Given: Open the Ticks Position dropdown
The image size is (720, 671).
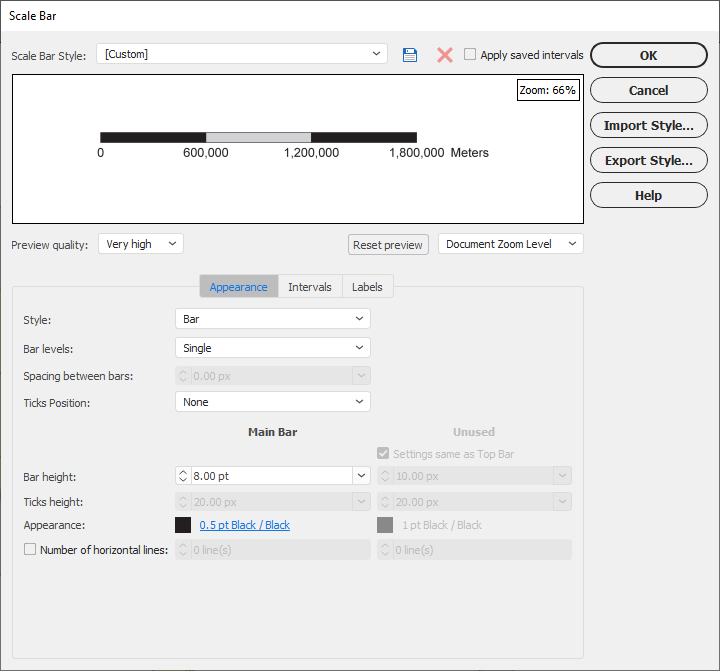Looking at the screenshot, I should coord(272,402).
